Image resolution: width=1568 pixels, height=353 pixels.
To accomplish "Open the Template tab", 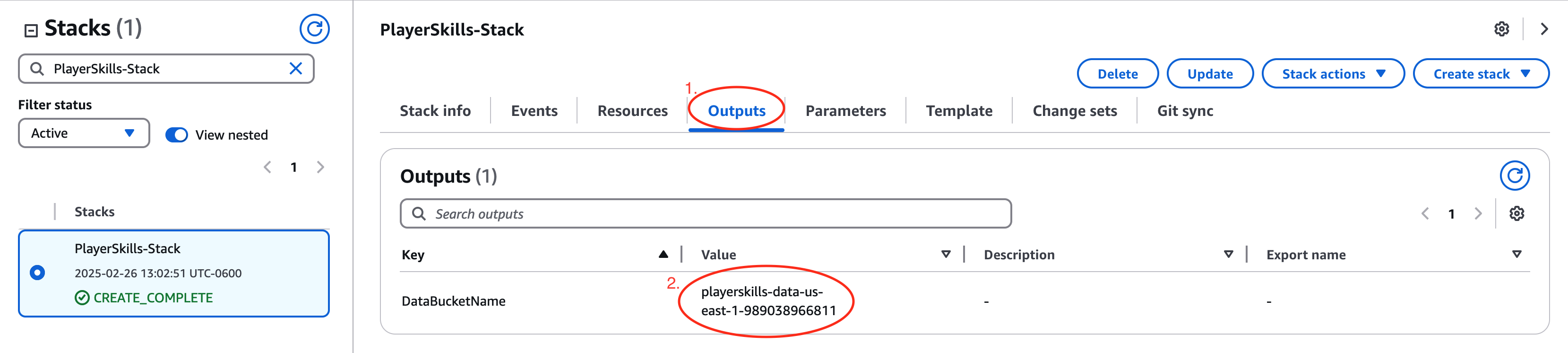I will coord(959,111).
